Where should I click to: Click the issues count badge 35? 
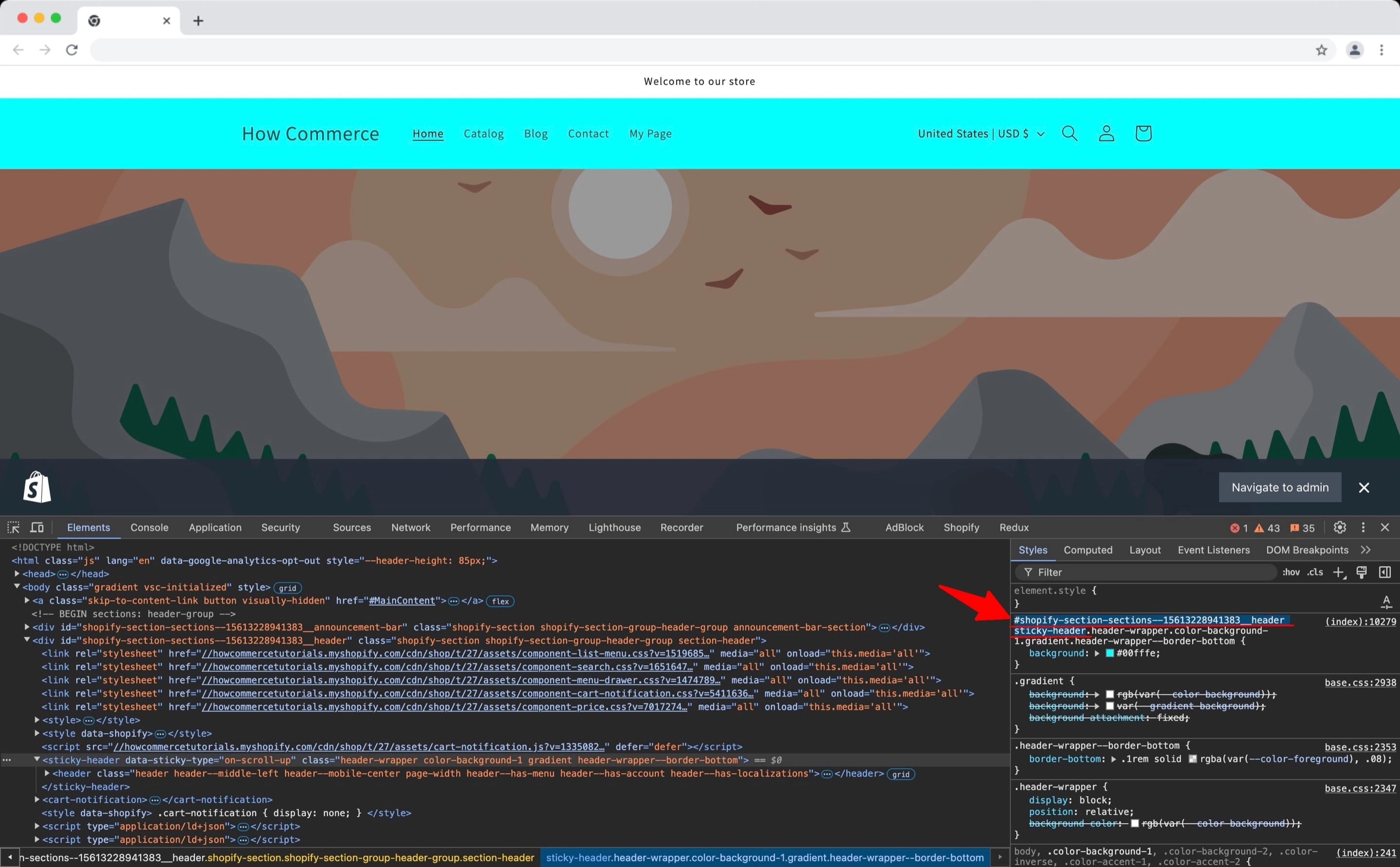(1302, 528)
